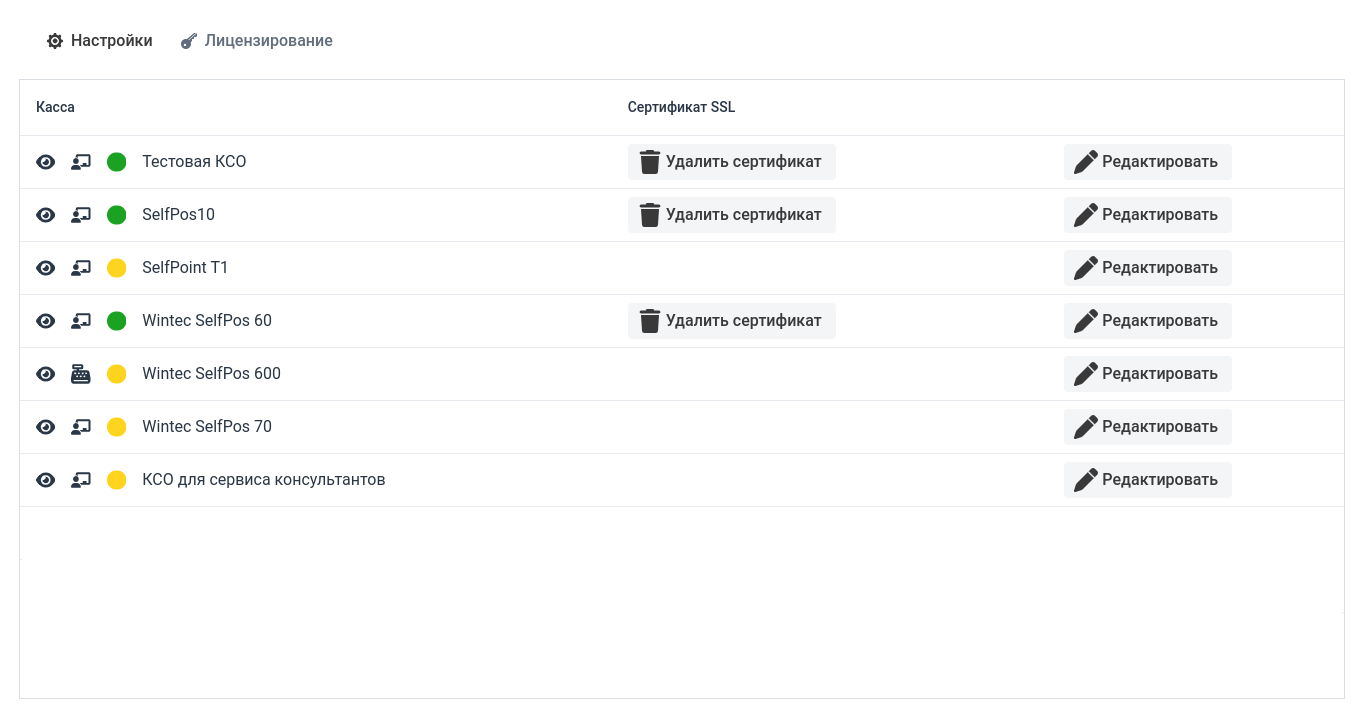This screenshot has width=1362, height=717.
Task: Open the Настройки tab
Action: coord(100,41)
